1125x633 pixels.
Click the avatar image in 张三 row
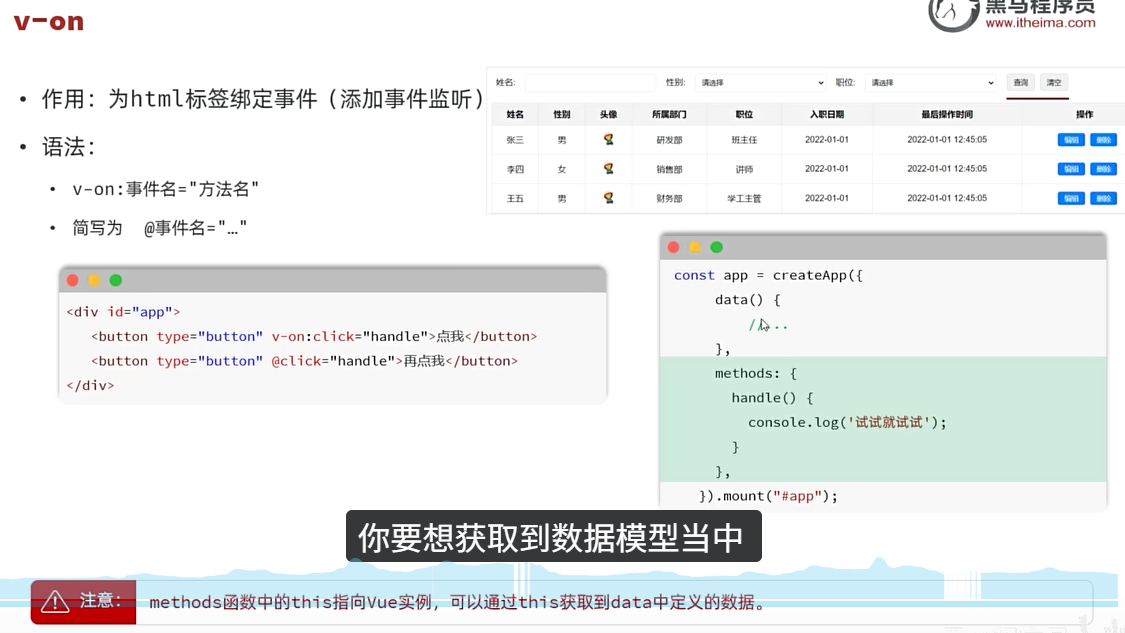pyautogui.click(x=608, y=139)
